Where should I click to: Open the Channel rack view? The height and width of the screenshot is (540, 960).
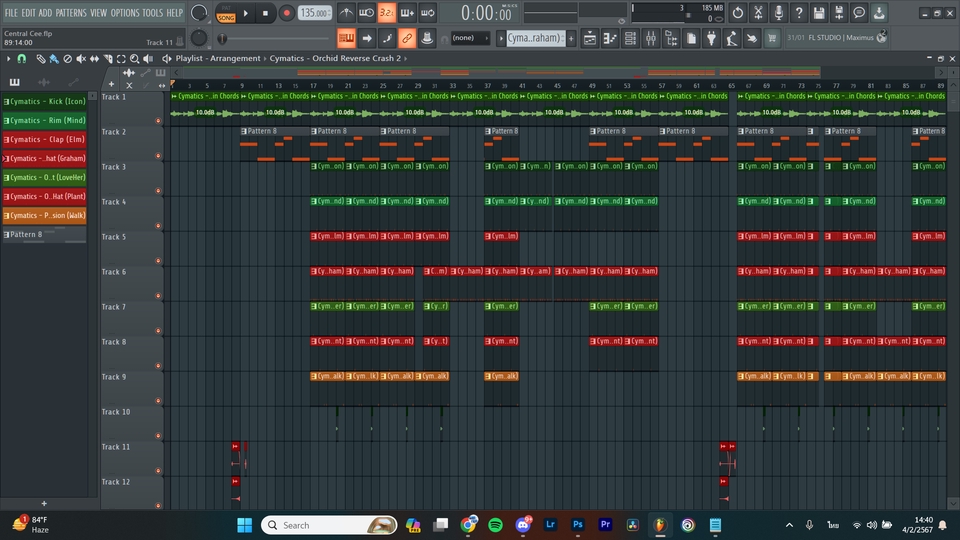click(x=630, y=38)
